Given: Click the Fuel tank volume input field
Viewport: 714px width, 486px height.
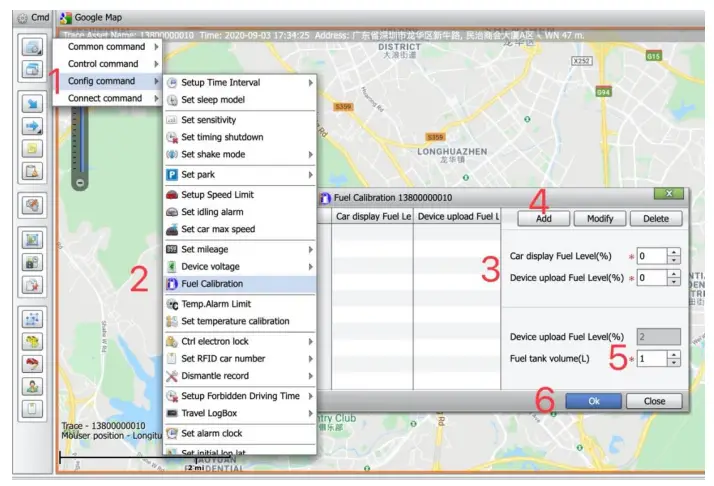Looking at the screenshot, I should click(652, 358).
